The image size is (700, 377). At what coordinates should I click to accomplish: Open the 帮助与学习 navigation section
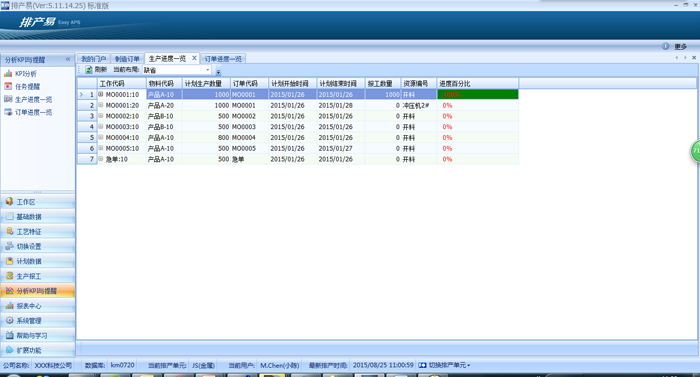point(38,335)
